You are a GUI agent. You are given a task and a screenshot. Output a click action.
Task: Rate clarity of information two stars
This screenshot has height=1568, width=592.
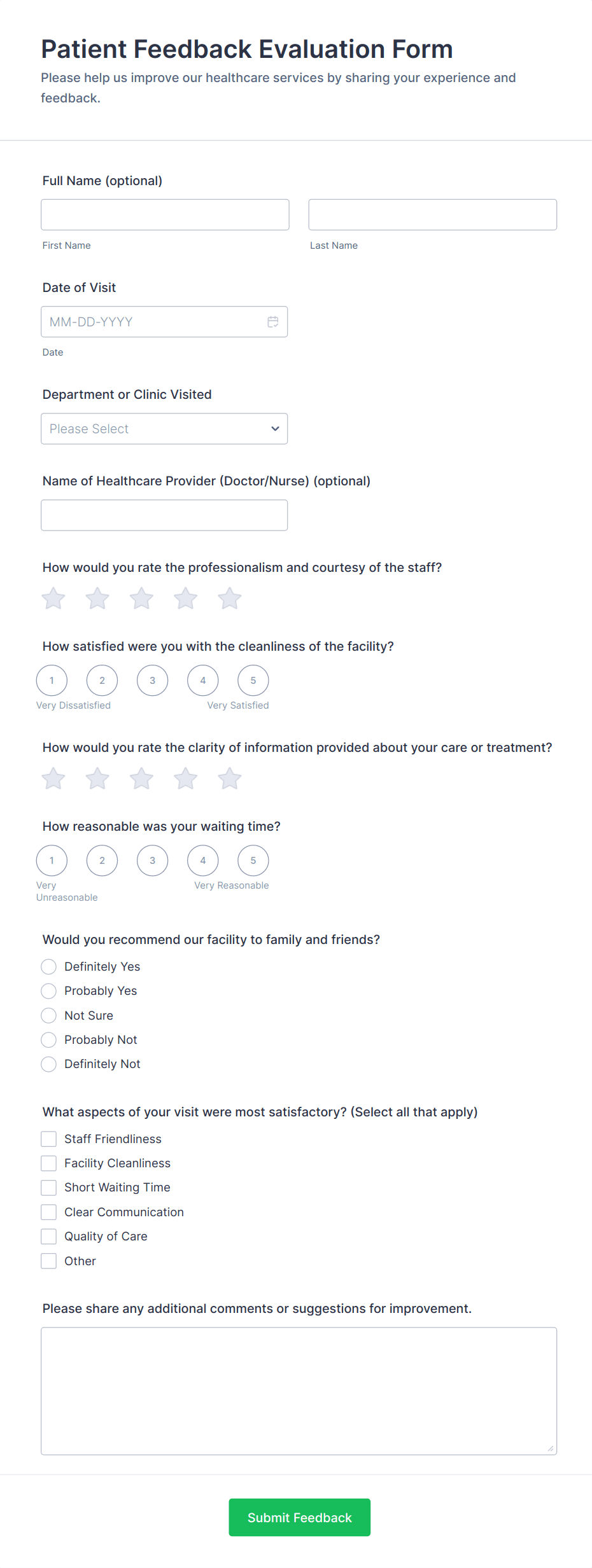[97, 779]
